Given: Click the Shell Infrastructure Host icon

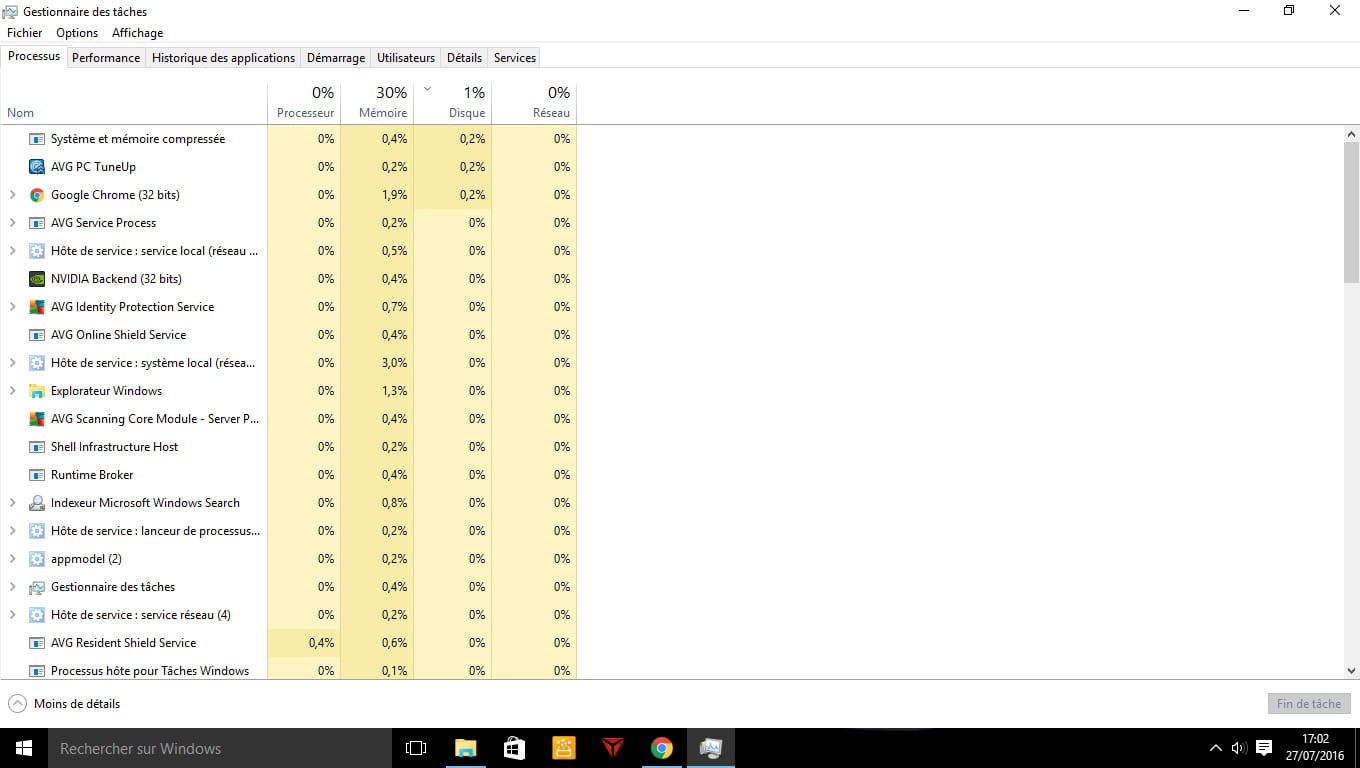Looking at the screenshot, I should 37,447.
